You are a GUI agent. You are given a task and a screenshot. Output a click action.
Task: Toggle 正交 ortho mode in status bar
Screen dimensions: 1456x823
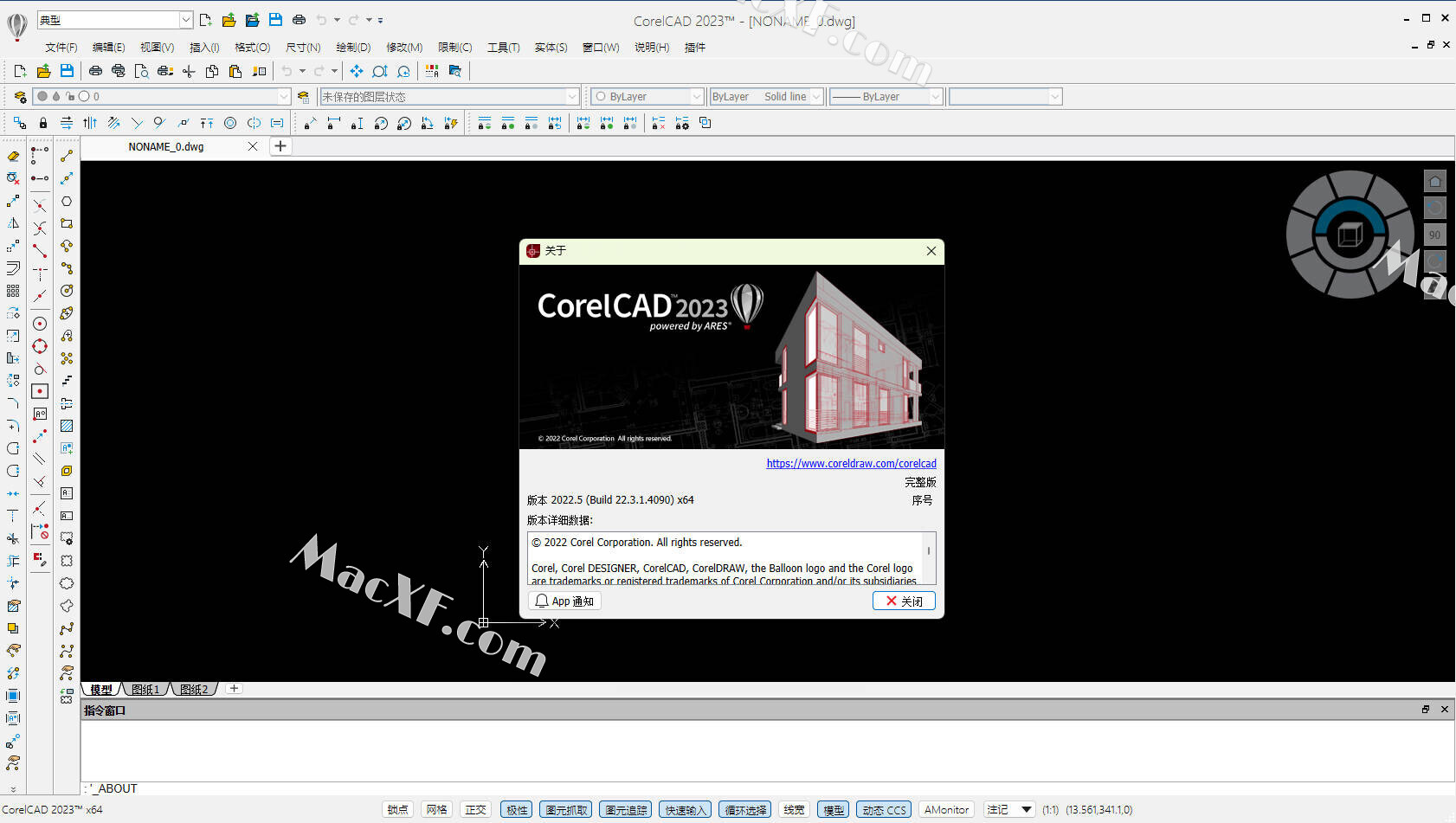coord(475,810)
